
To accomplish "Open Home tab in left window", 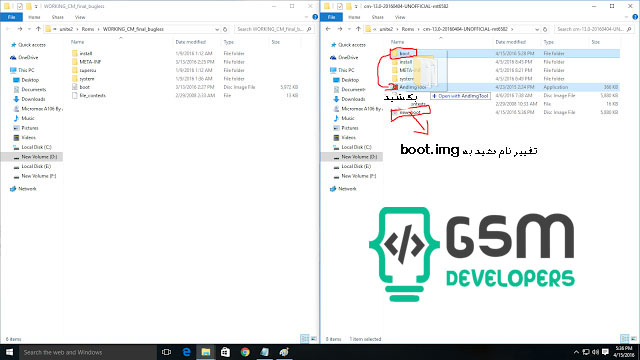I will coord(34,17).
